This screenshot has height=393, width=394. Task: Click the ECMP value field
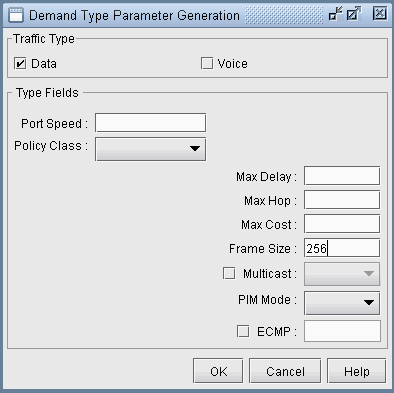click(342, 331)
